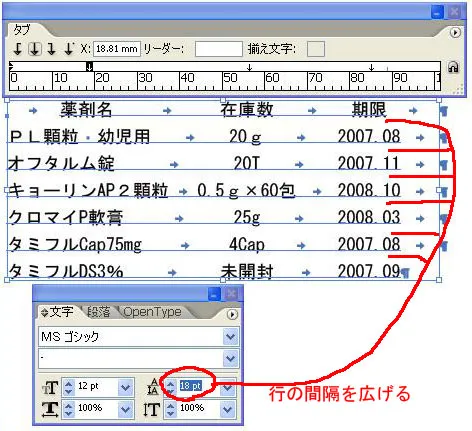Select the right-justified tab icon

pos(51,49)
